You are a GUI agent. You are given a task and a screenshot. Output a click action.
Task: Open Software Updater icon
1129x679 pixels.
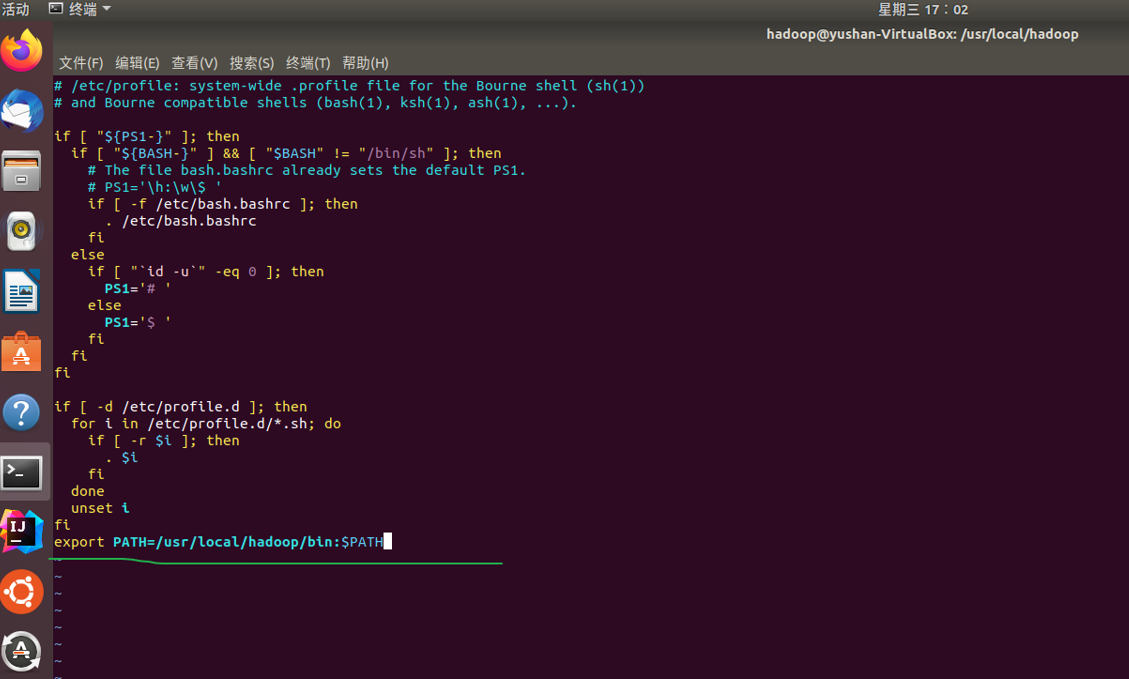pos(22,652)
